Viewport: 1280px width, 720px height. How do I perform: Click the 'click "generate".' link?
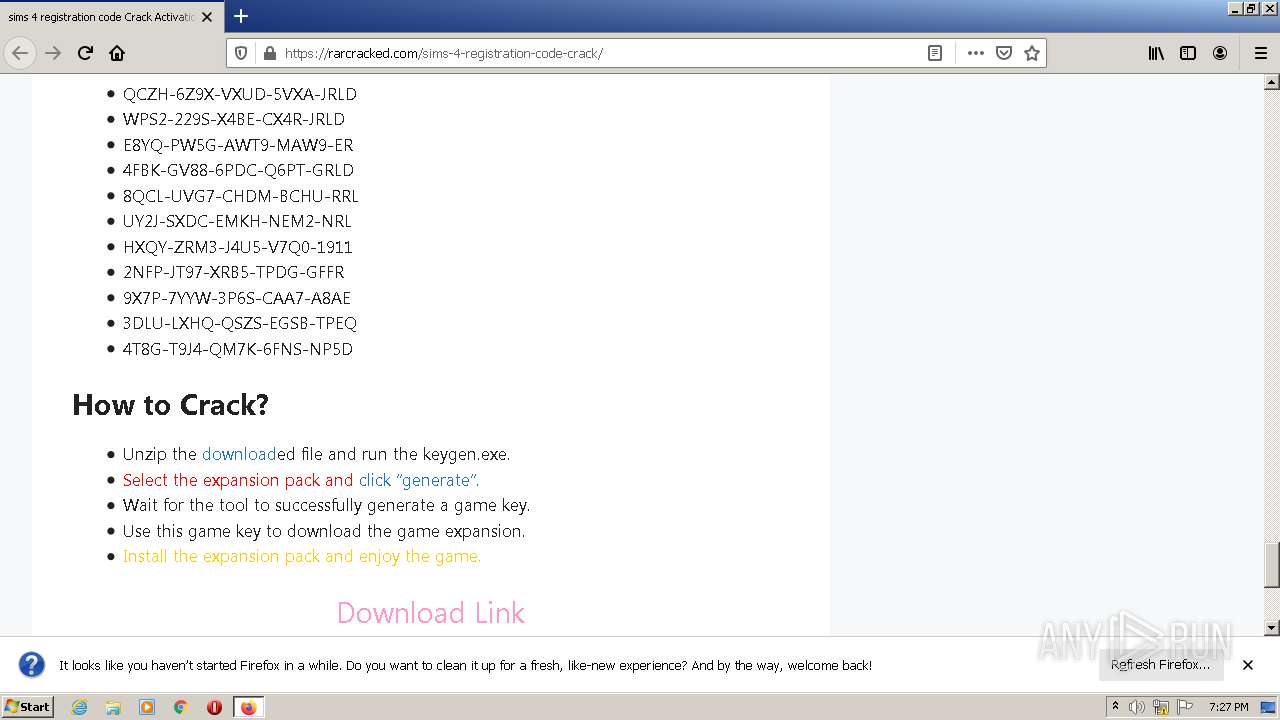419,480
